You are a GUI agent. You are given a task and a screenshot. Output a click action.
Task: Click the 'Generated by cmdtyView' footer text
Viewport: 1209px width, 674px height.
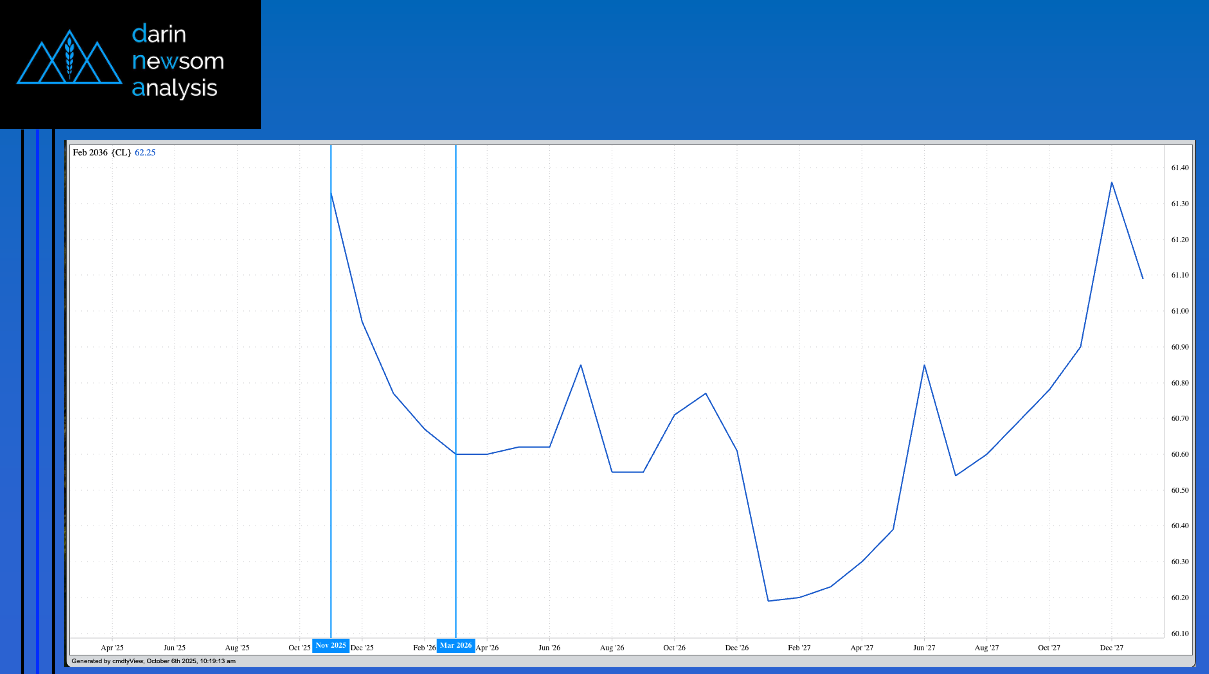(153, 661)
